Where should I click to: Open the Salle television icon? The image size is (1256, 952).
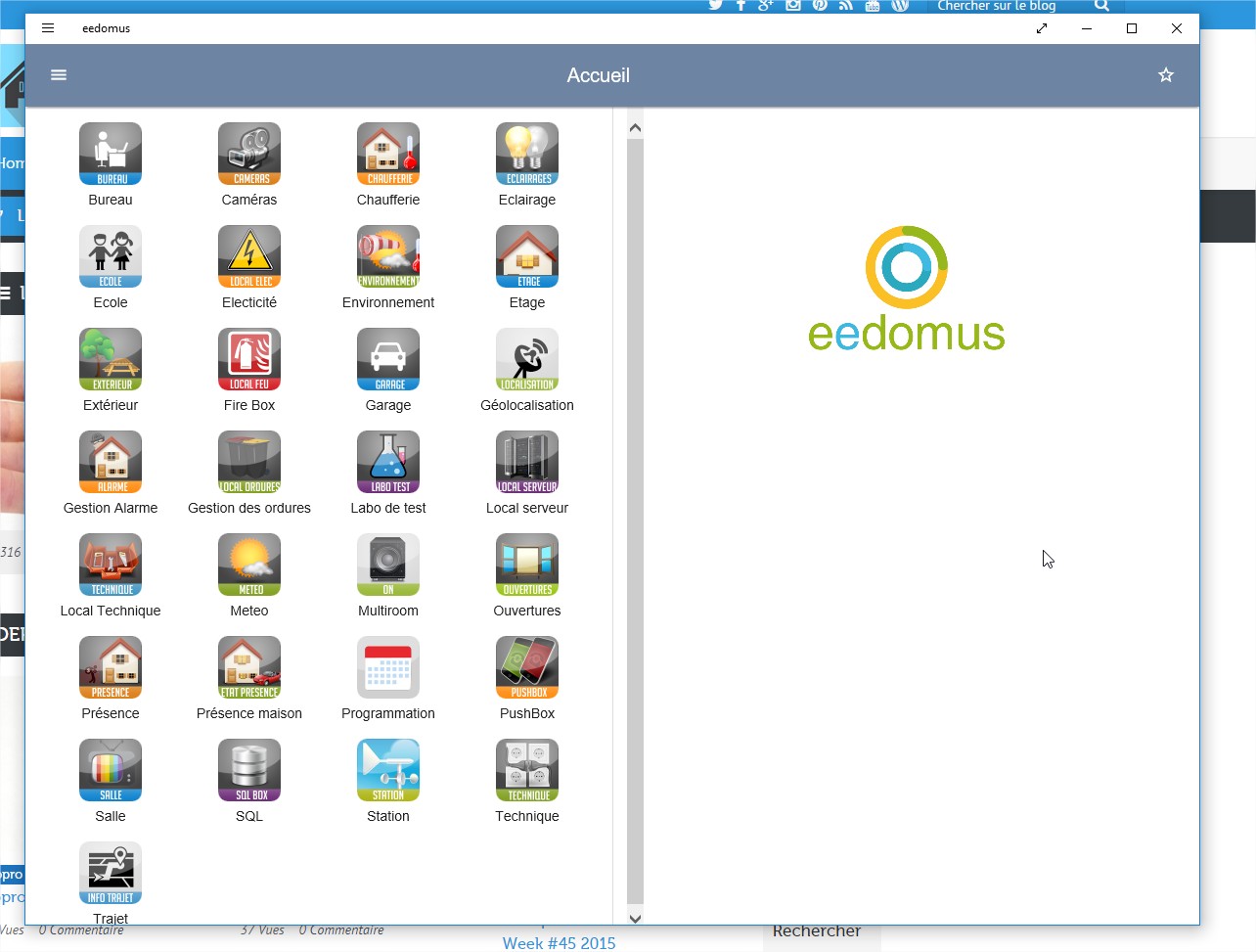(x=111, y=770)
